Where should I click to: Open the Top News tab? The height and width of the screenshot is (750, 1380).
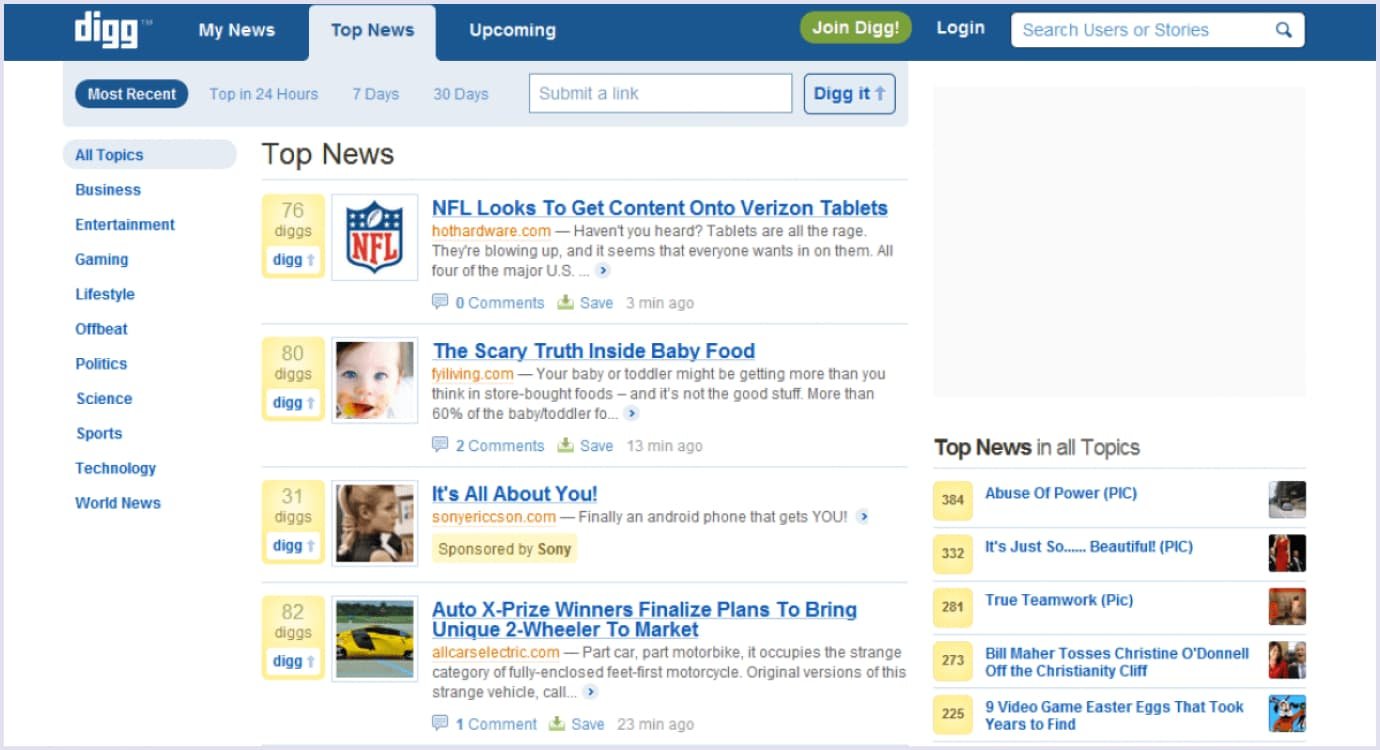click(372, 32)
